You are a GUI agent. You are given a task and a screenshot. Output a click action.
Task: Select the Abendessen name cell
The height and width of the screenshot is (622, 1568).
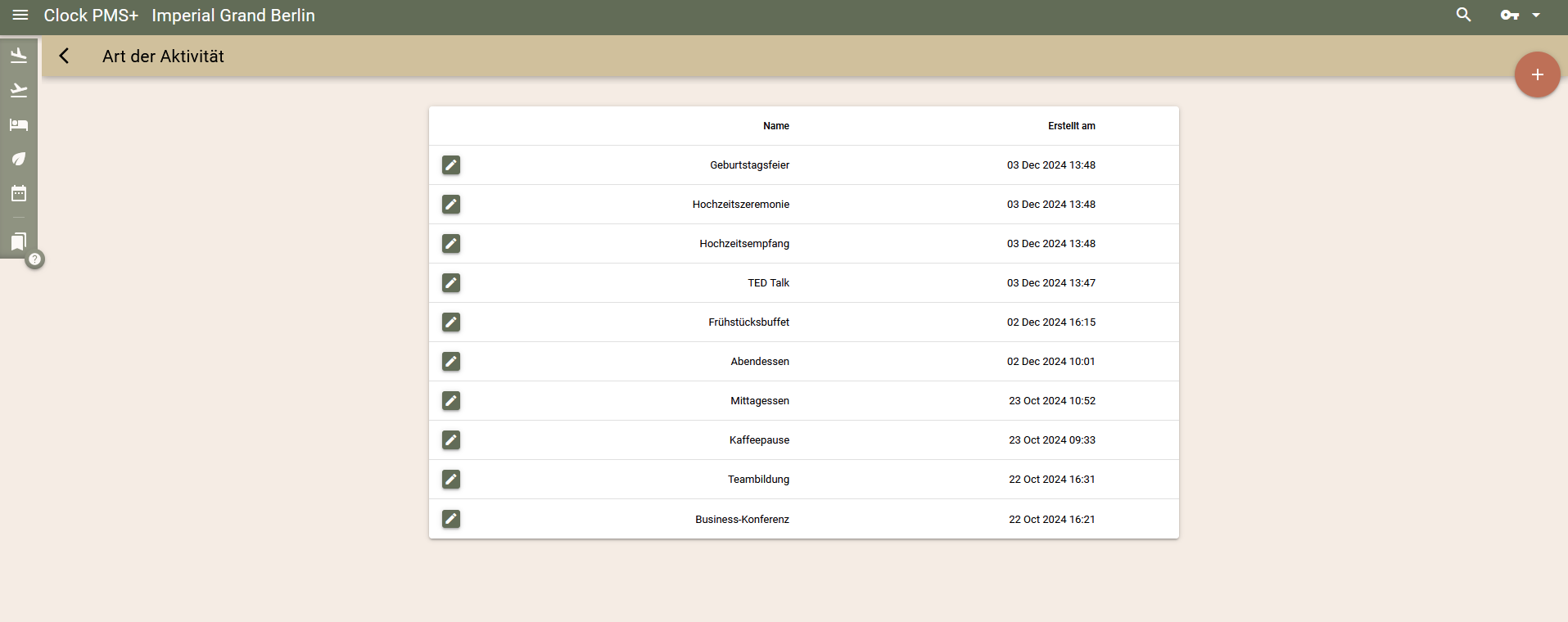[x=760, y=362]
